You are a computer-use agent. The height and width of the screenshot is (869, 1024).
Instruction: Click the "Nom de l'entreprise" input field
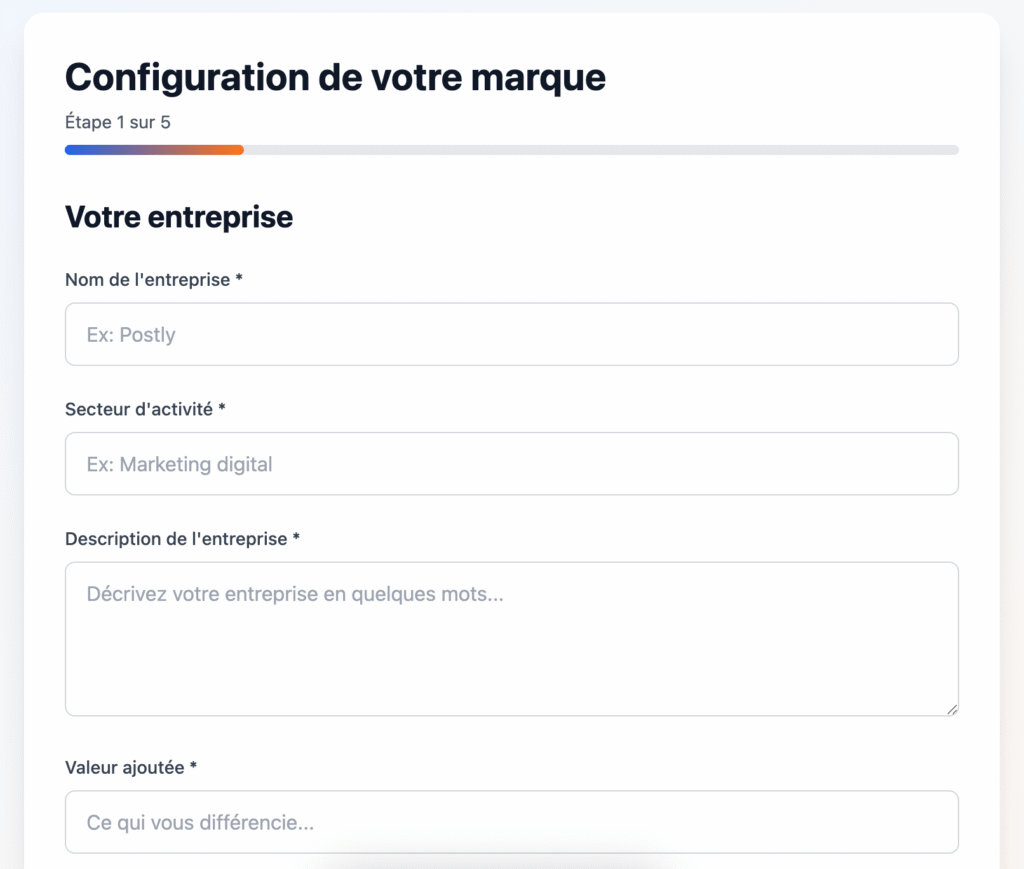511,334
